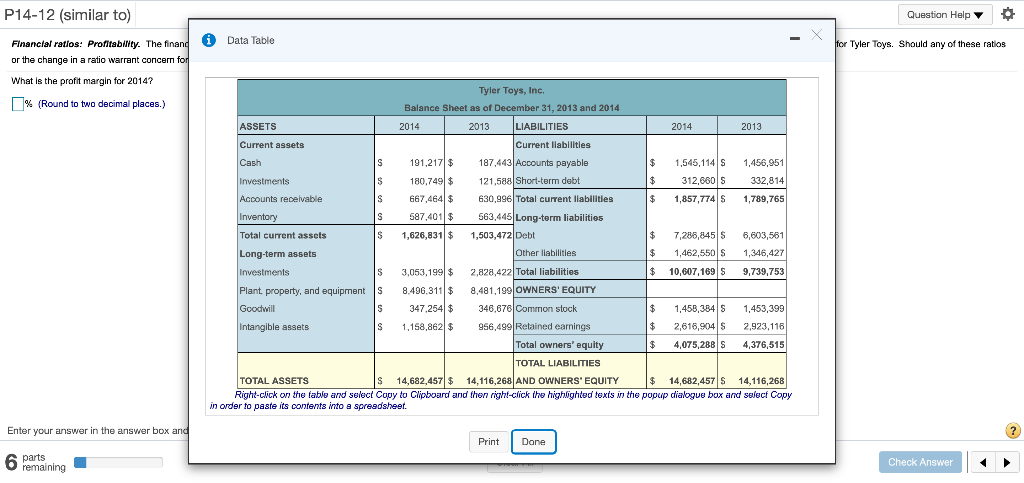Select Cash 2013 value 187,443
The image size is (1024, 483).
(x=494, y=163)
